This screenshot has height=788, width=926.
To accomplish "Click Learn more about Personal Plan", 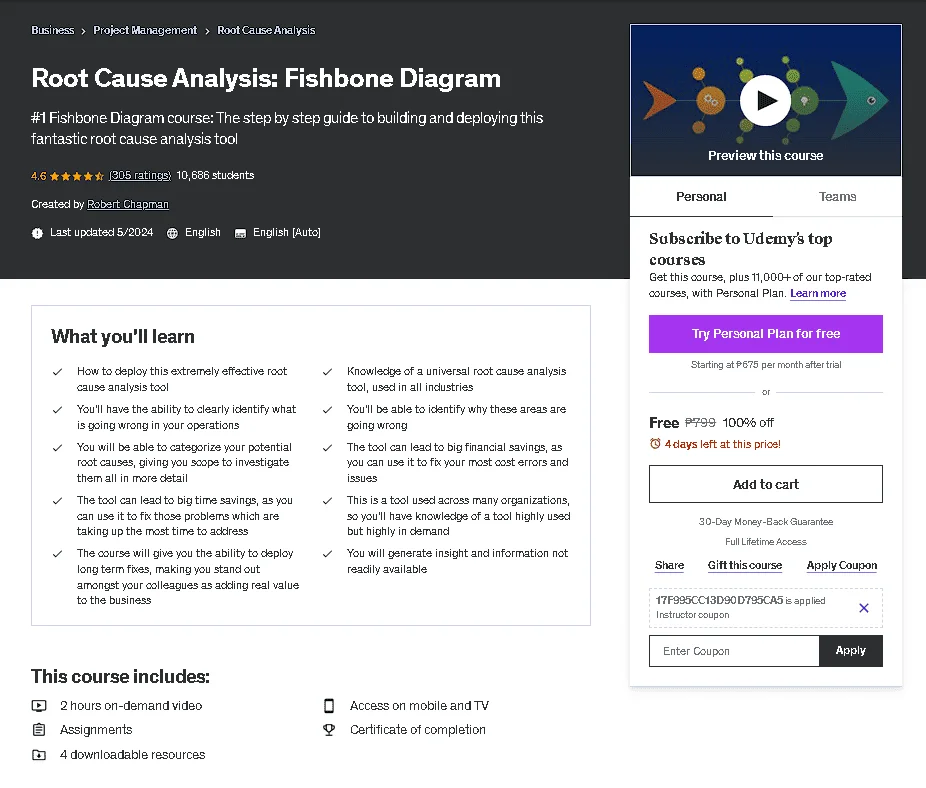I will (818, 294).
